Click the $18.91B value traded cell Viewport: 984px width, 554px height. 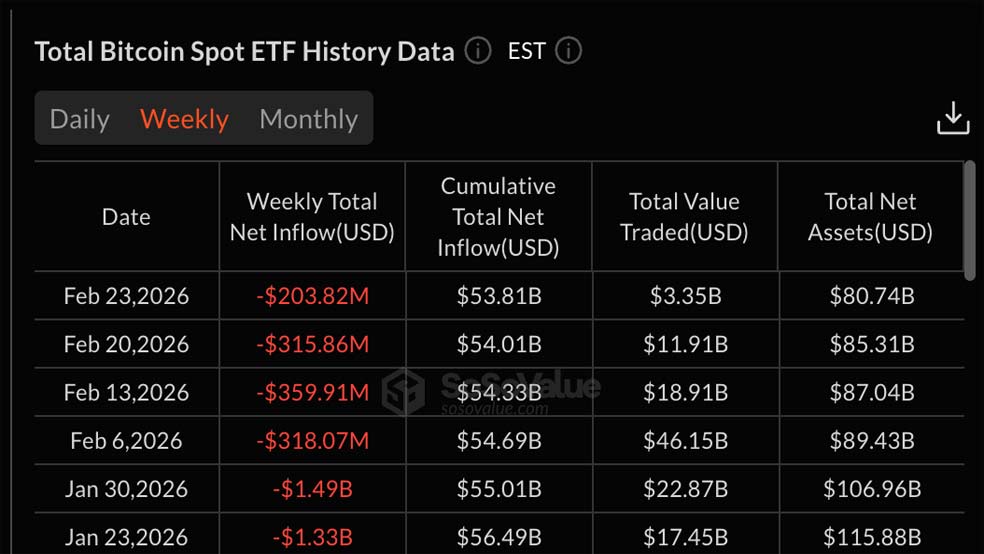pos(684,392)
